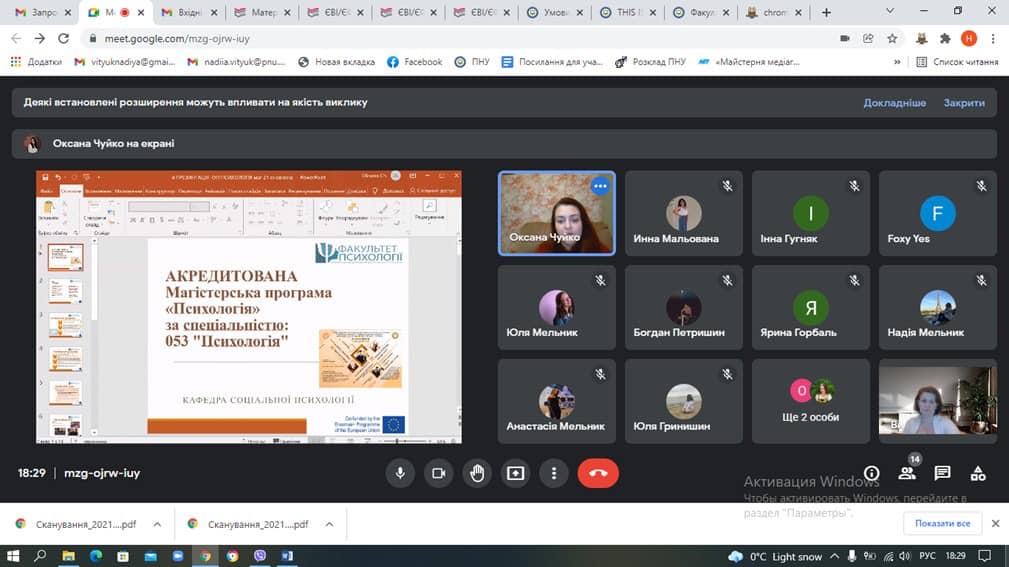The image size is (1009, 567).
Task: Leave the call with red hang-up button
Action: 598,473
